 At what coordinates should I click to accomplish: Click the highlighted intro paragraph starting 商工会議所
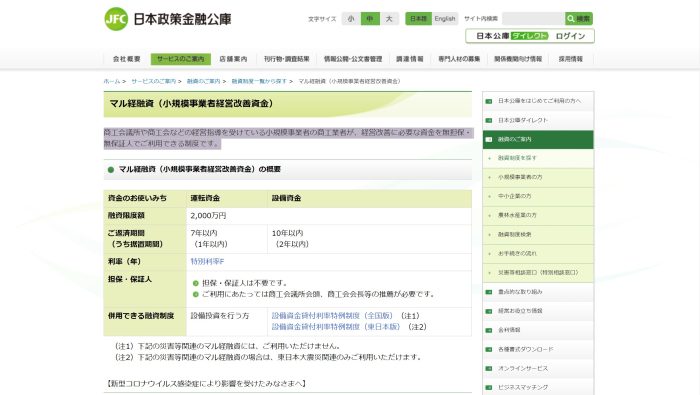point(288,138)
